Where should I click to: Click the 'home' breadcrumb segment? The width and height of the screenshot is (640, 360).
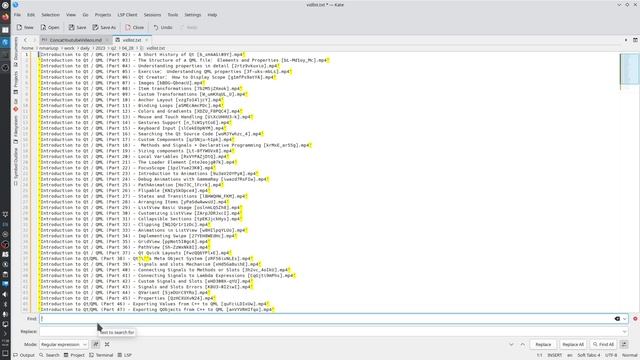pyautogui.click(x=27, y=48)
